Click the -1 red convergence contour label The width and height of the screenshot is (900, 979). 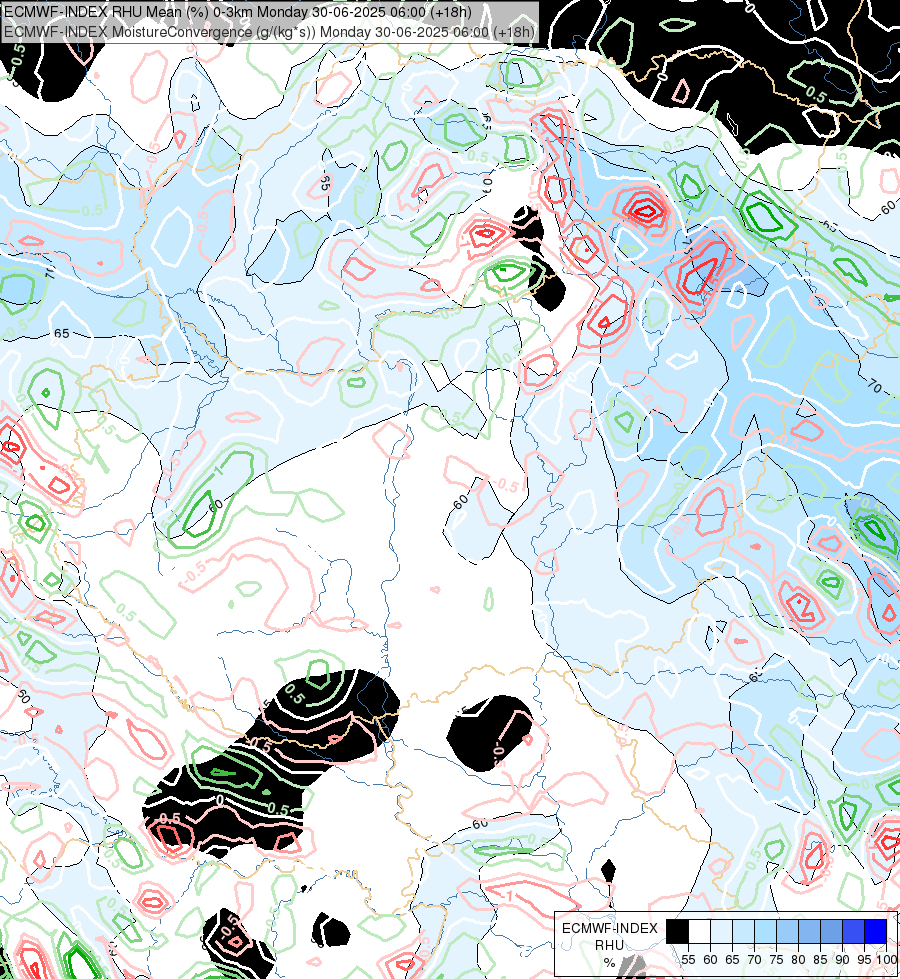507,897
